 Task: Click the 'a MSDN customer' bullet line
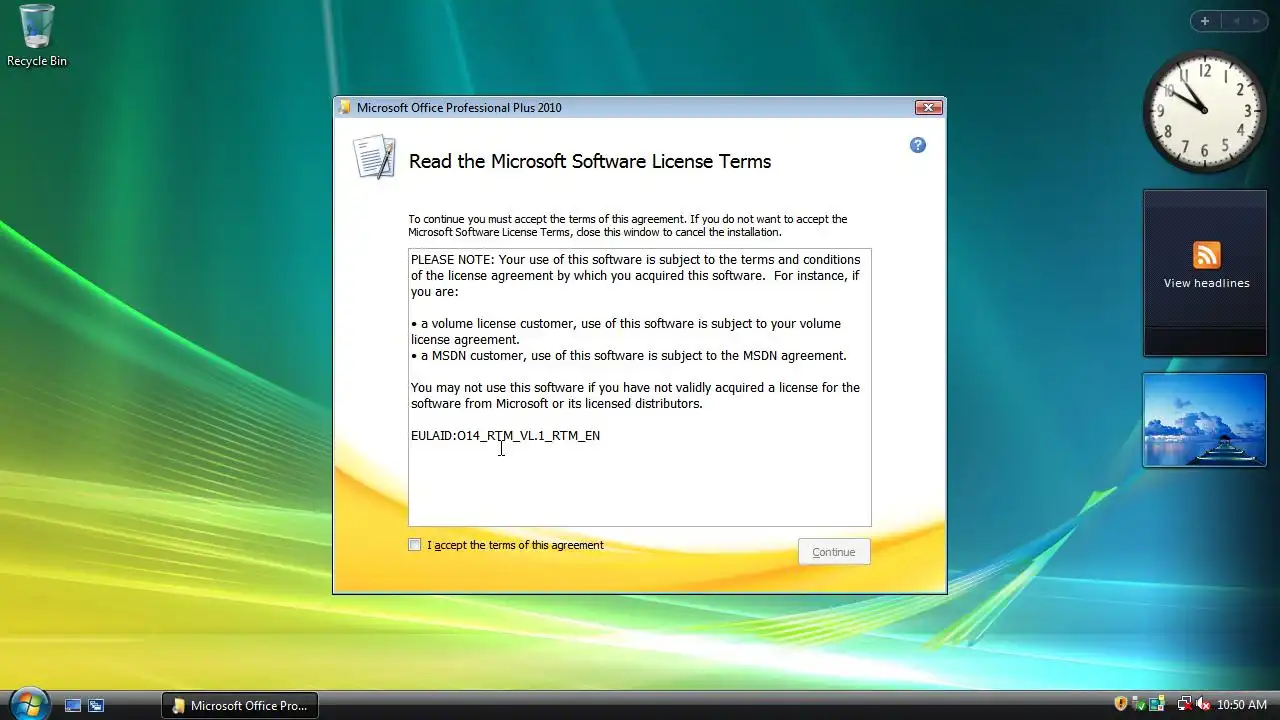click(629, 356)
